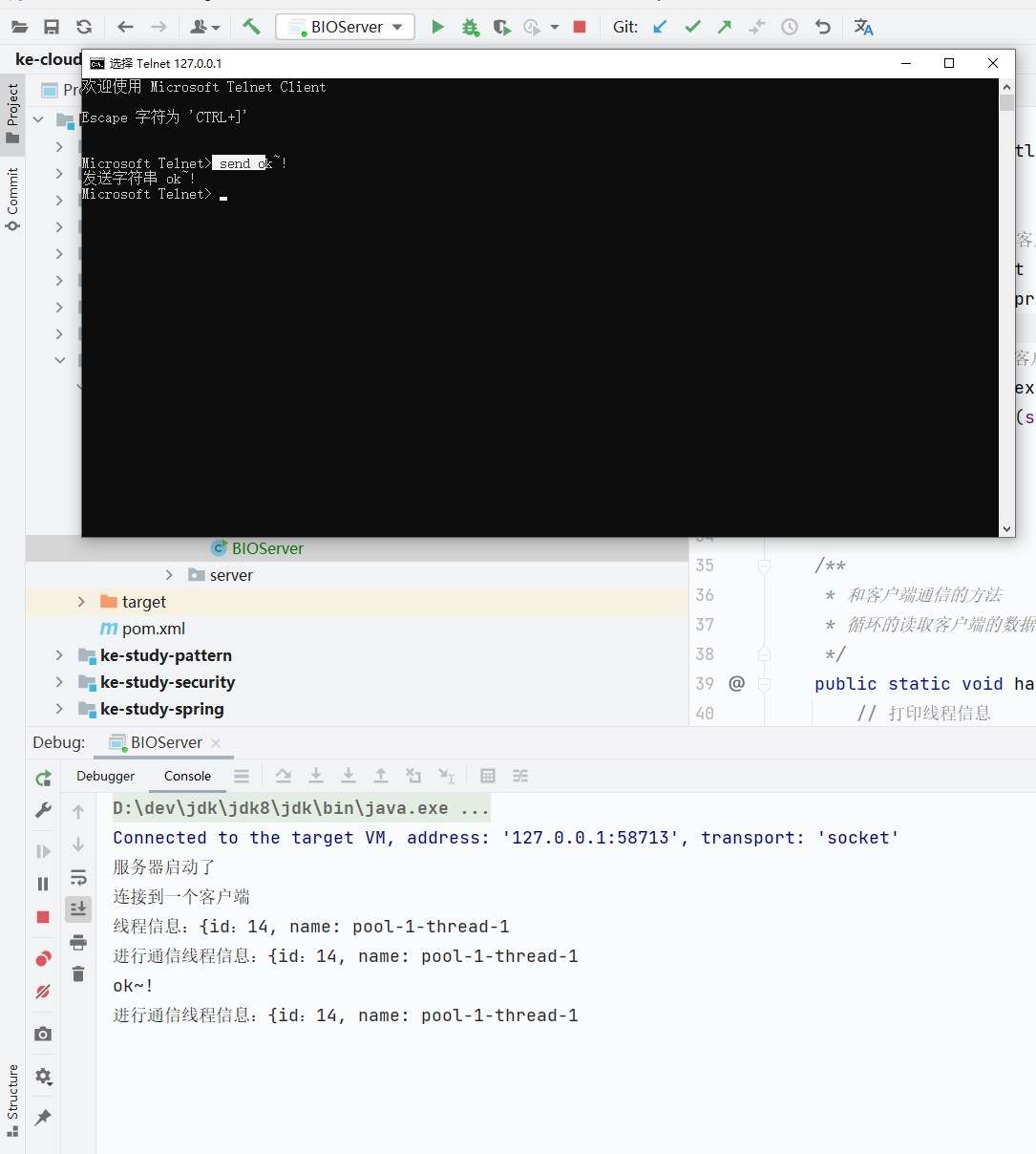Open debug settings gear icon
Image resolution: width=1036 pixels, height=1154 pixels.
[43, 1076]
